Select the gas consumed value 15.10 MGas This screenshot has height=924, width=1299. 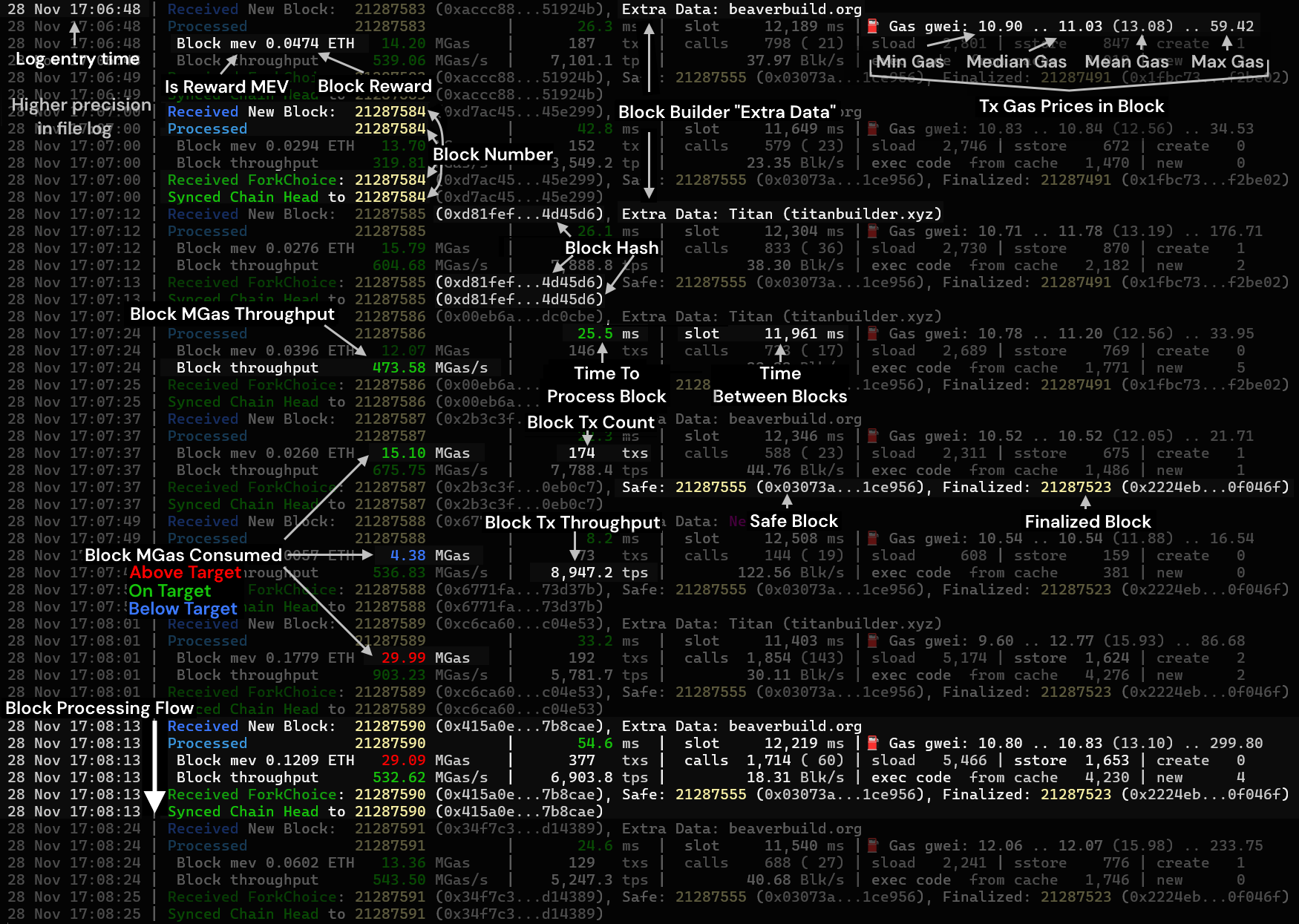click(x=425, y=453)
